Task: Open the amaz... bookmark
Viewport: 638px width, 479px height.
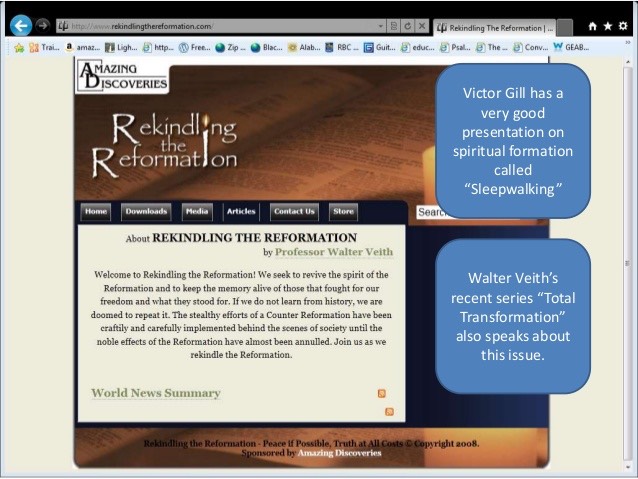Action: 83,48
